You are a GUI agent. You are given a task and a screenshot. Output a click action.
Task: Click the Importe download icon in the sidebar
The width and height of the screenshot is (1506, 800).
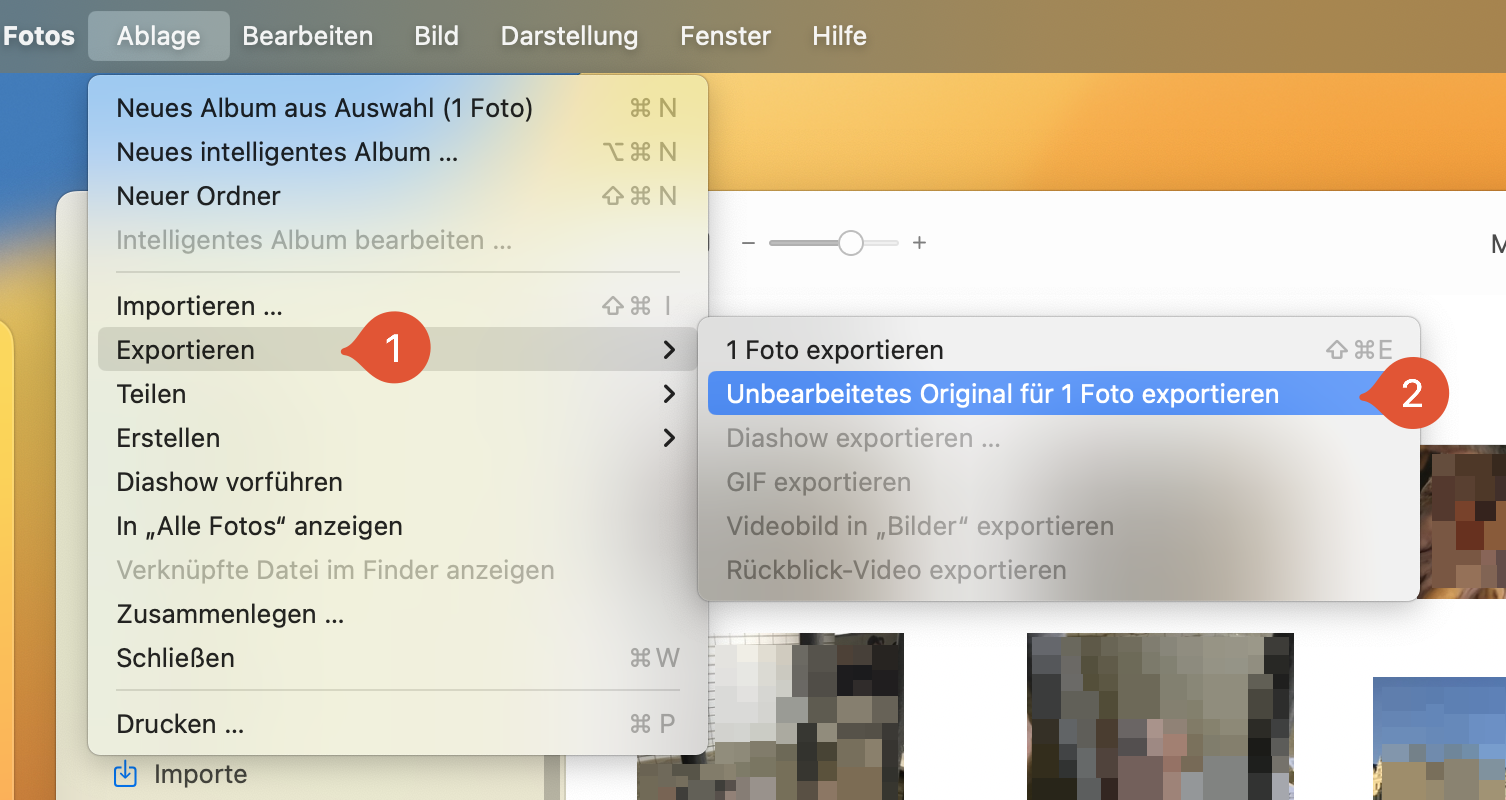[x=124, y=773]
